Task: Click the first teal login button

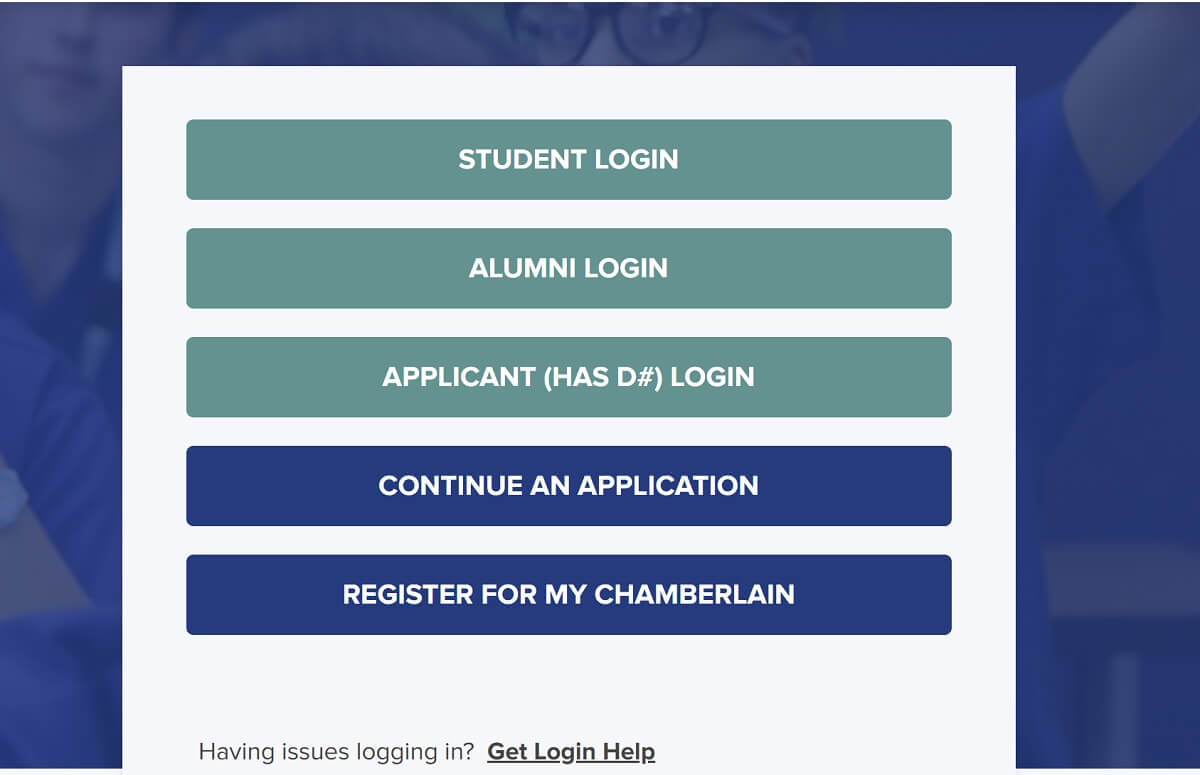Action: 568,160
